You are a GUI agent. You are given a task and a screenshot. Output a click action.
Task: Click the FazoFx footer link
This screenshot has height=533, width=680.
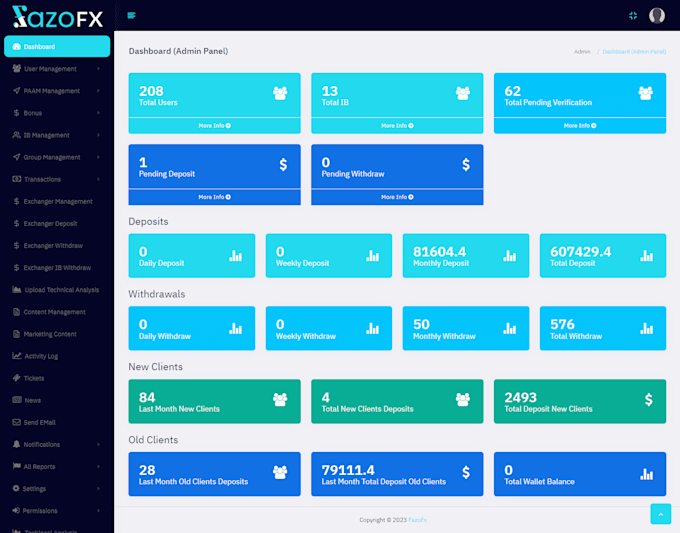click(x=418, y=520)
